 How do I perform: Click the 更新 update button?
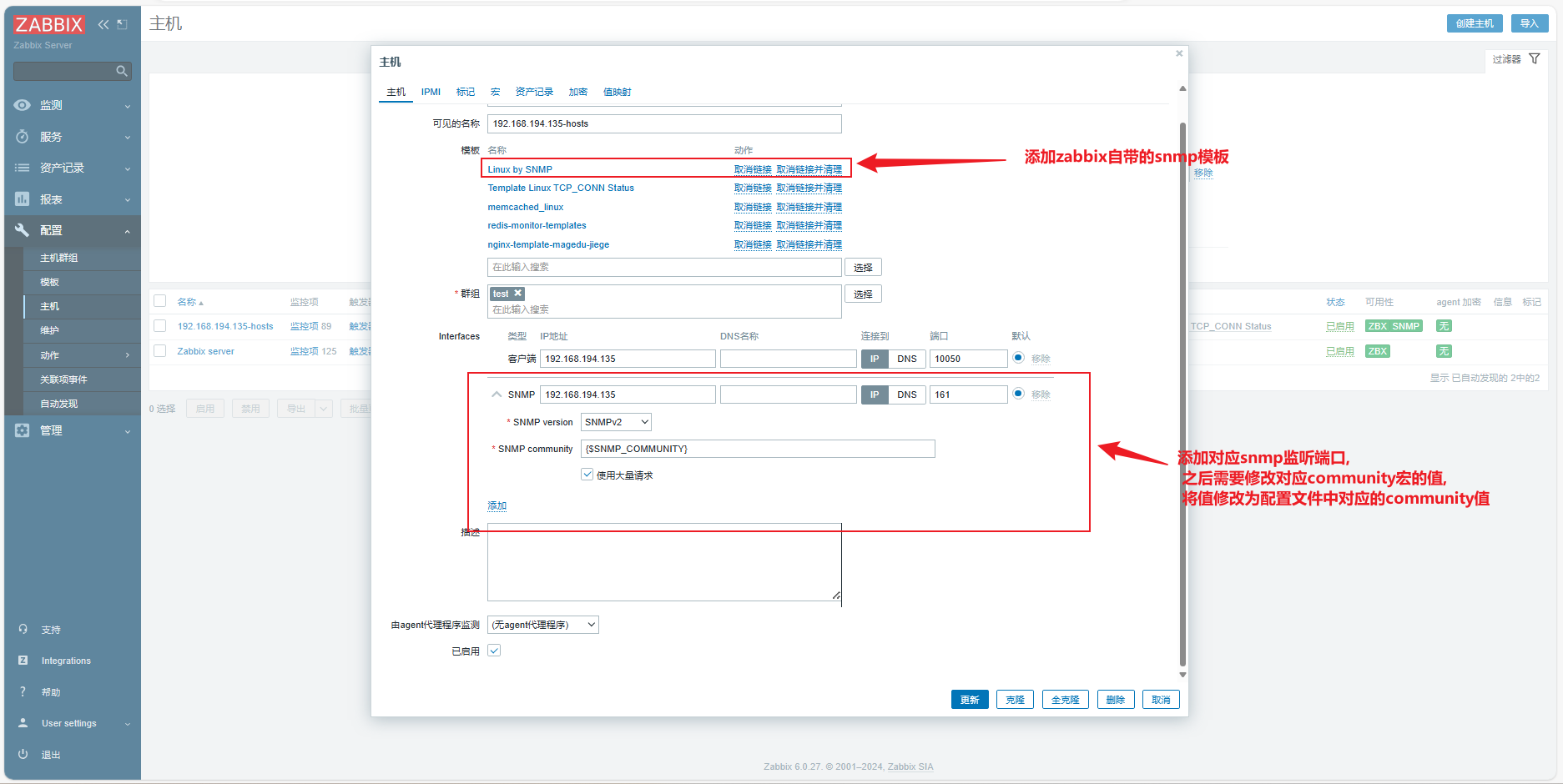pos(970,700)
